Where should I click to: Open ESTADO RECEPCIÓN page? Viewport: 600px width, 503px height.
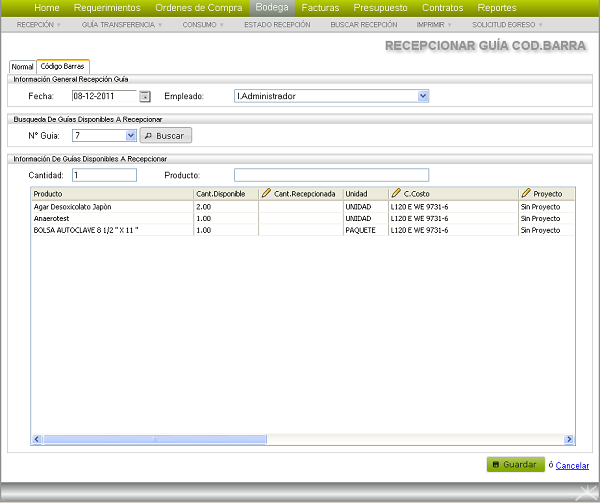(x=277, y=25)
